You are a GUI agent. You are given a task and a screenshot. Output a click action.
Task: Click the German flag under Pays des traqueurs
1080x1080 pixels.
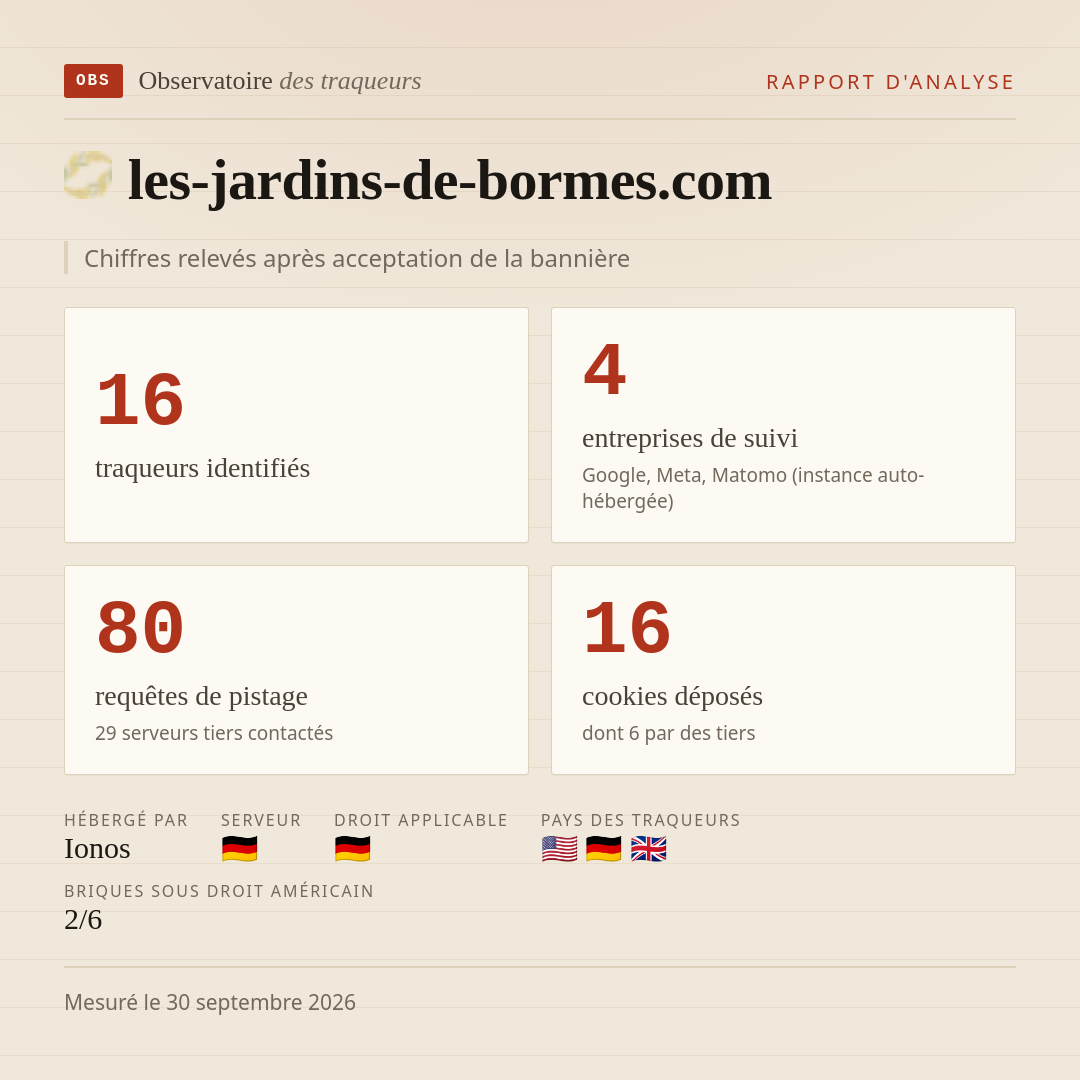coord(603,849)
